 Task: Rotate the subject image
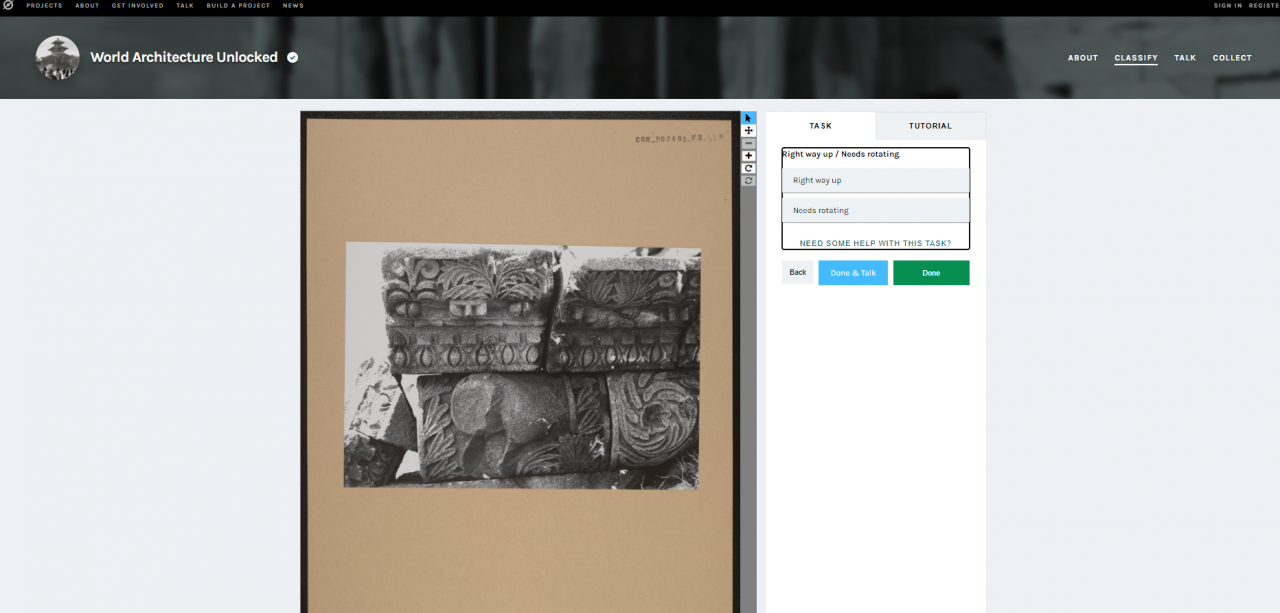point(749,168)
